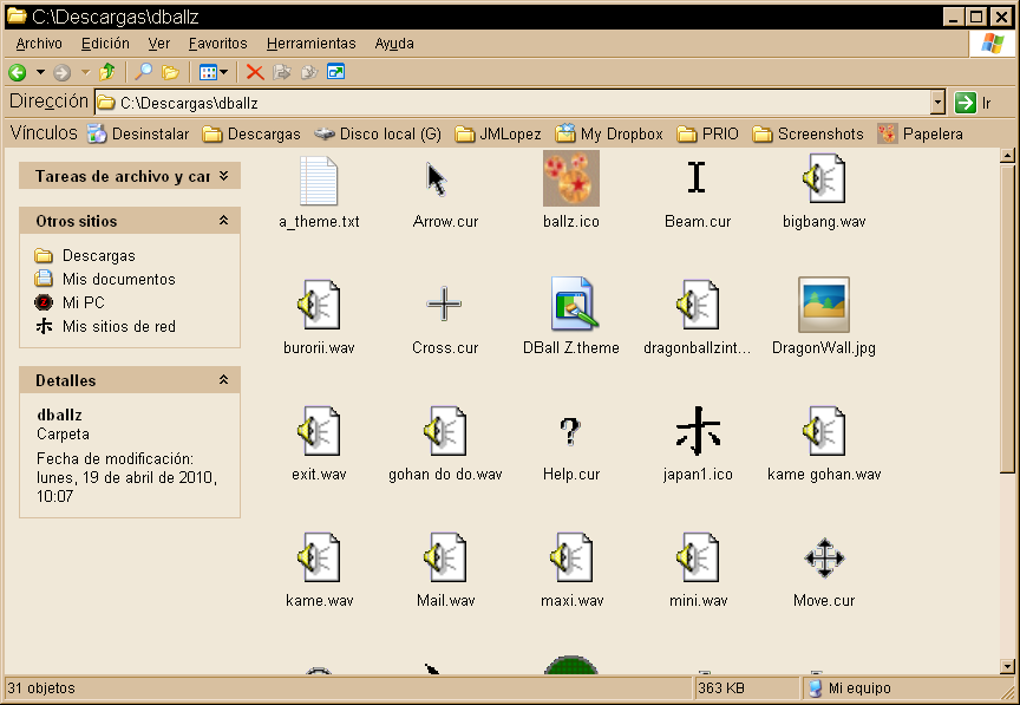
Task: Open the Archivo menu
Action: (39, 44)
